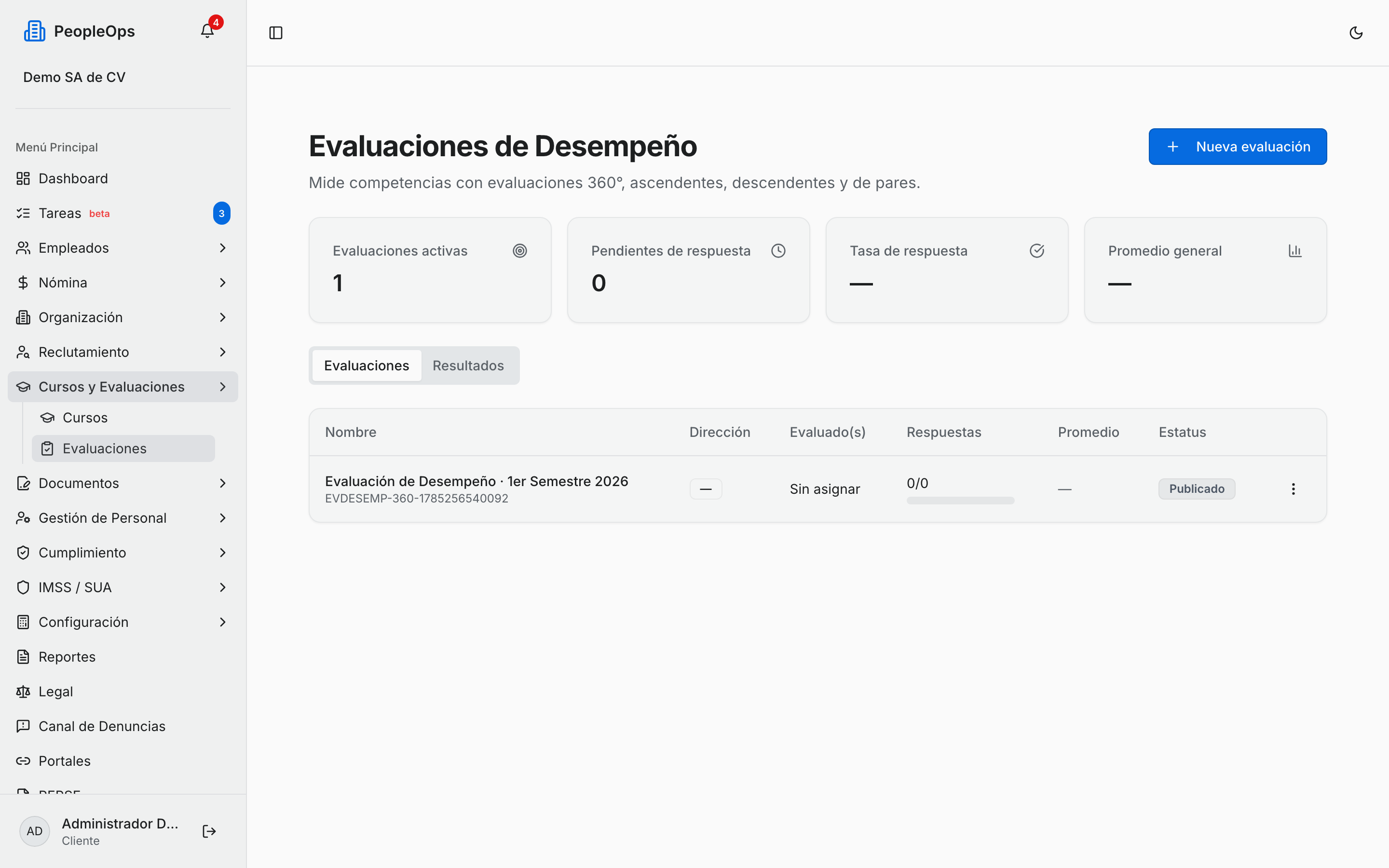Click the Empleados people icon
The height and width of the screenshot is (868, 1389).
point(23,248)
